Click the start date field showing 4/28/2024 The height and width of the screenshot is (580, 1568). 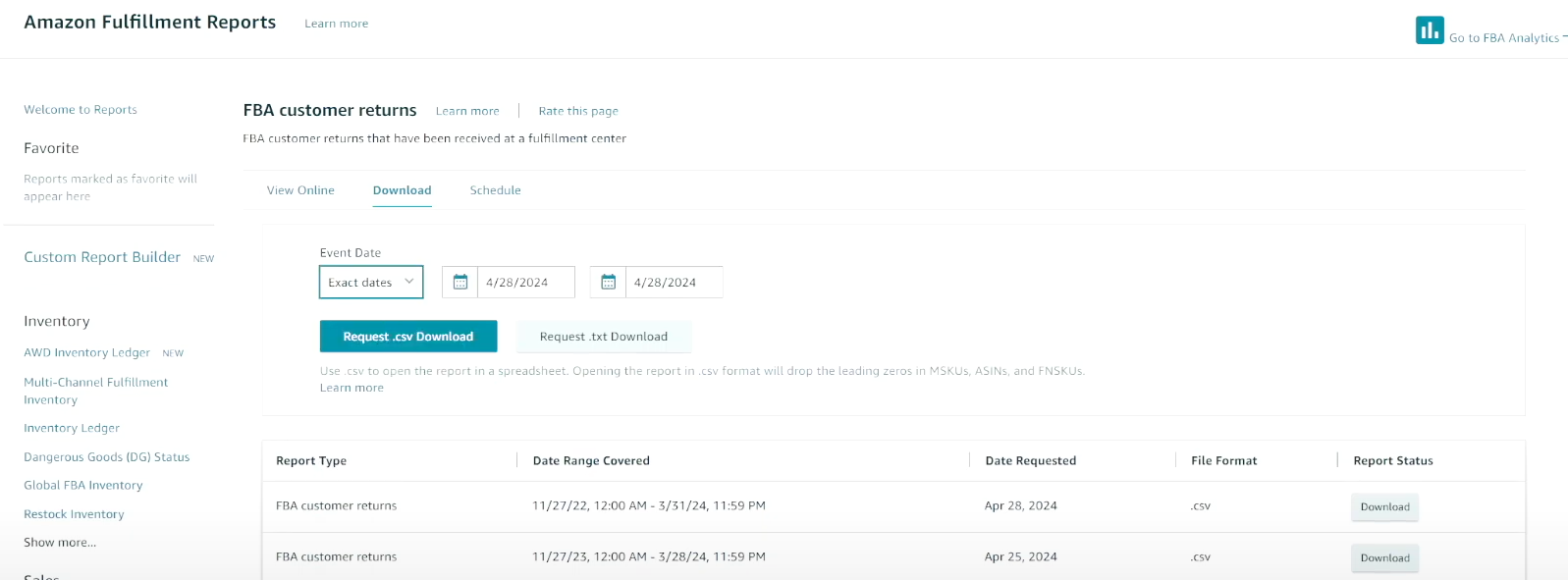coord(525,283)
